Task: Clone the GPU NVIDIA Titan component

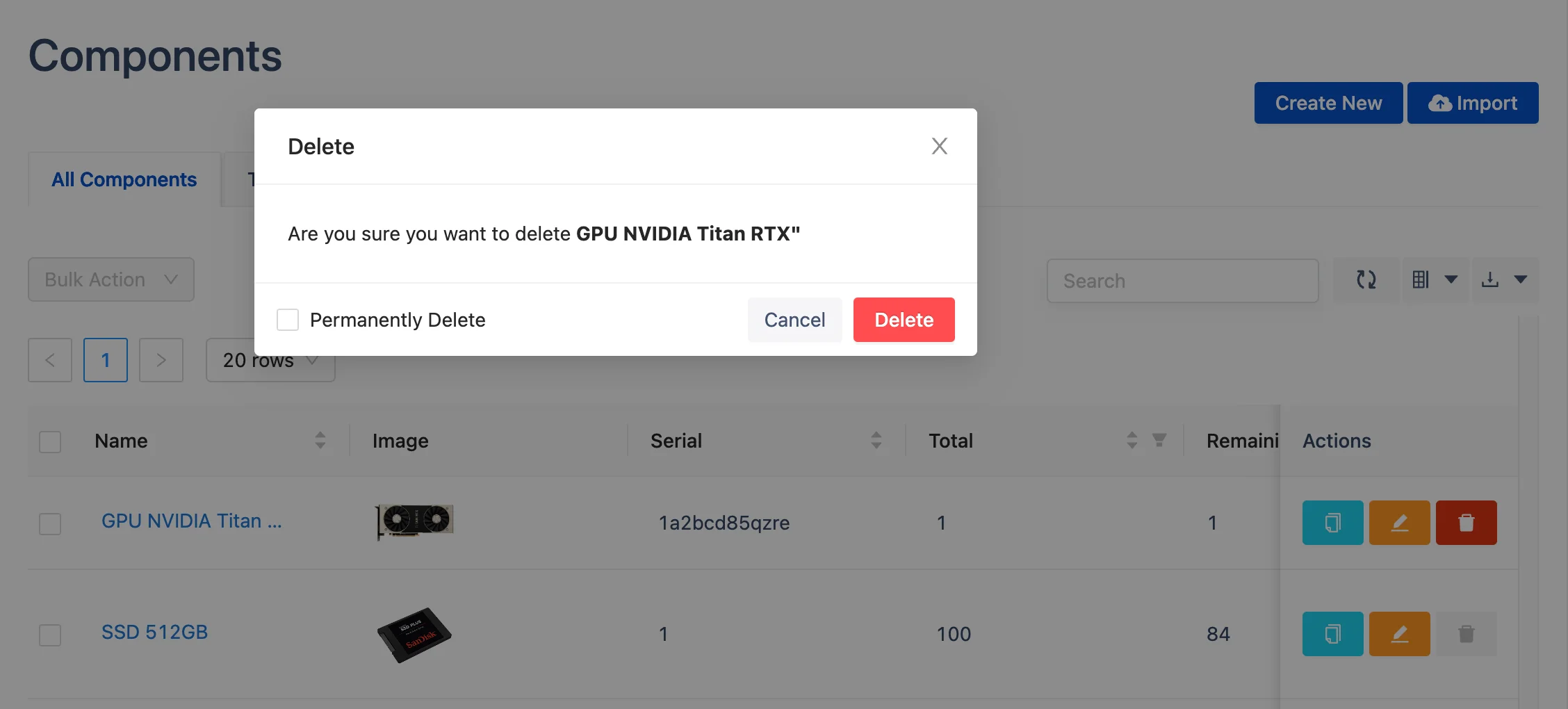Action: click(1332, 523)
